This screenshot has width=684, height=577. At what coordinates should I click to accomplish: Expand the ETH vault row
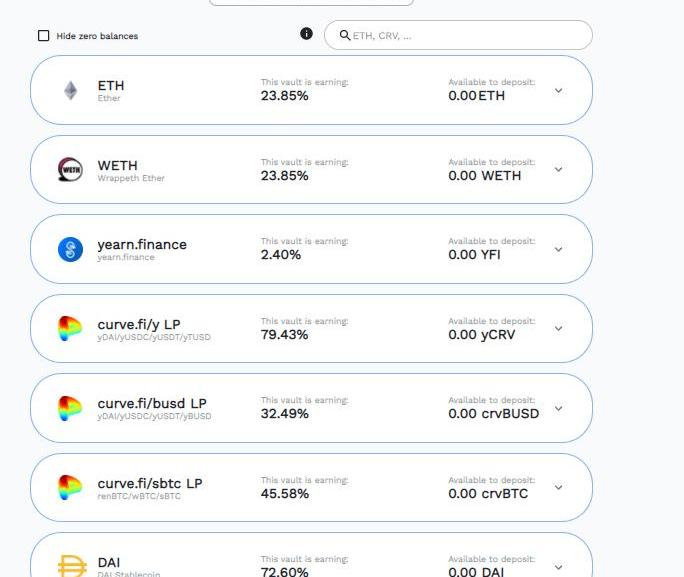(x=558, y=90)
